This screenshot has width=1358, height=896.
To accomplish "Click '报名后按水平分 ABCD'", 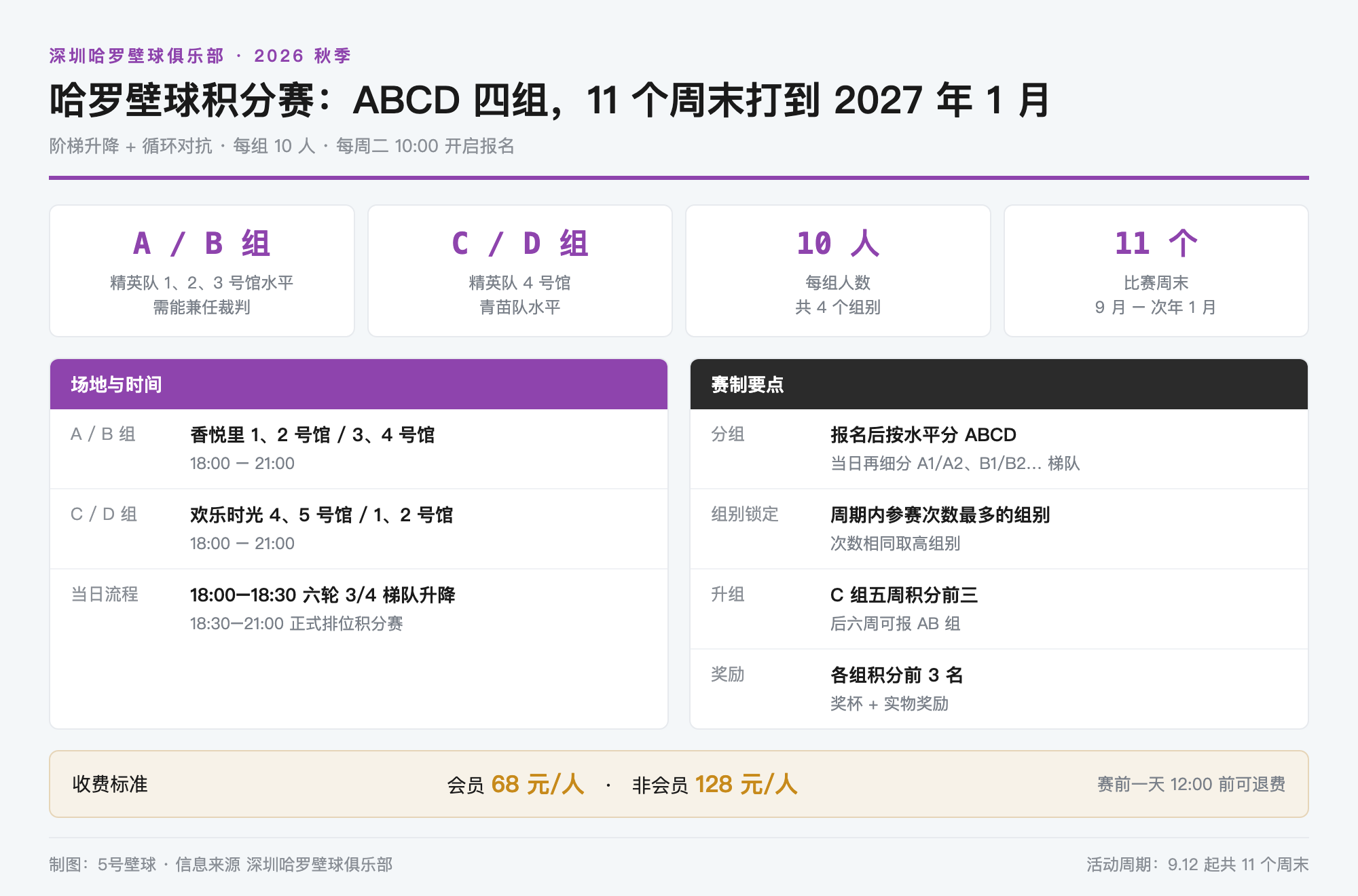I will pos(923,434).
